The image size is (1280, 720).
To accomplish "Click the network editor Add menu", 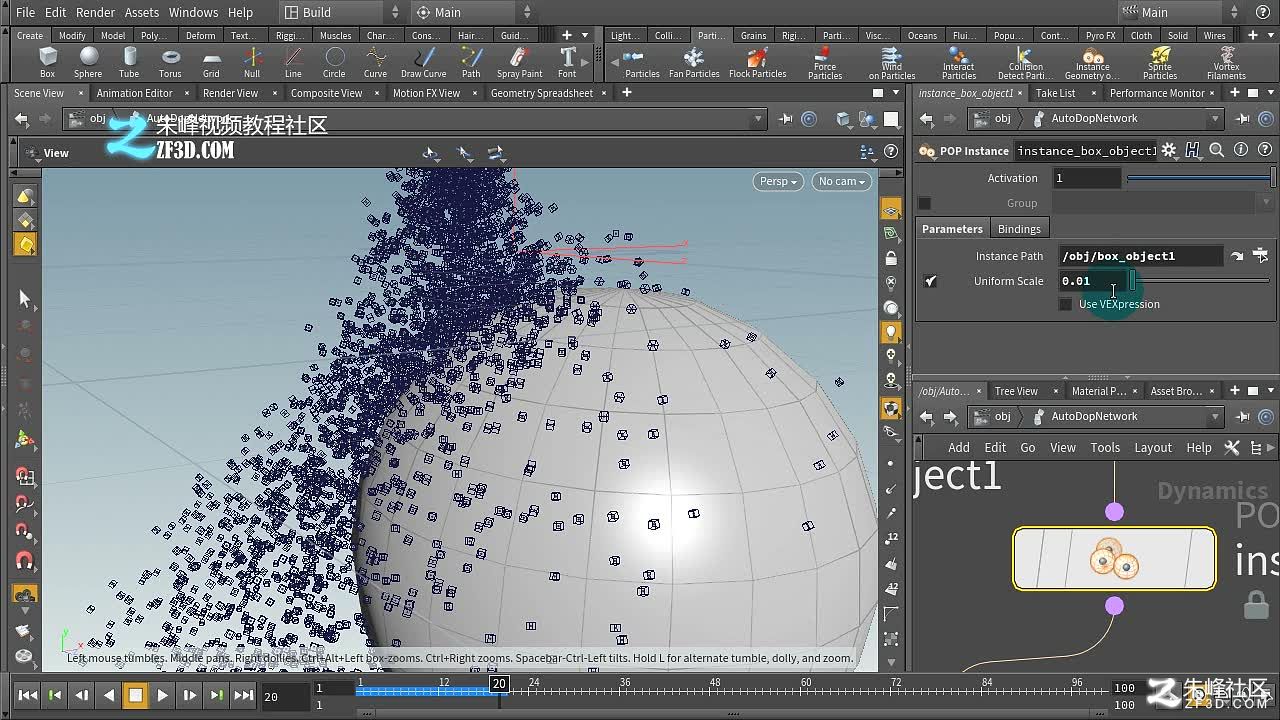I will click(959, 447).
